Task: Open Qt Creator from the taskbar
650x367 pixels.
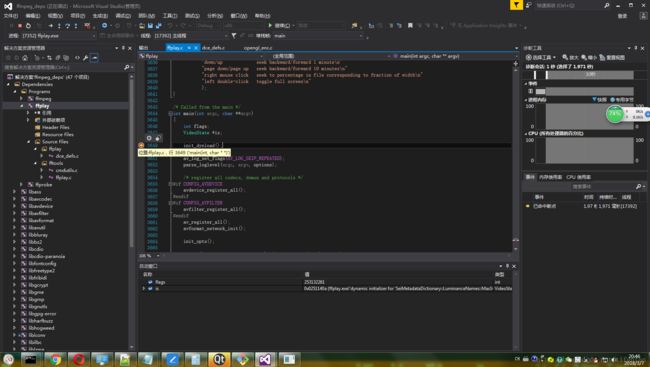Action: click(218, 359)
